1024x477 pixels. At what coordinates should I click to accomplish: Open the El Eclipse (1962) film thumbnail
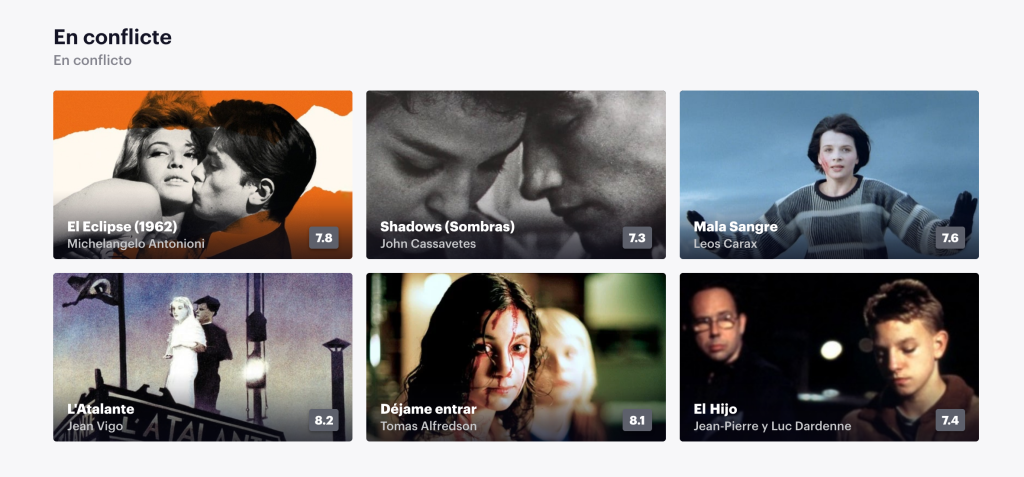[x=202, y=160]
